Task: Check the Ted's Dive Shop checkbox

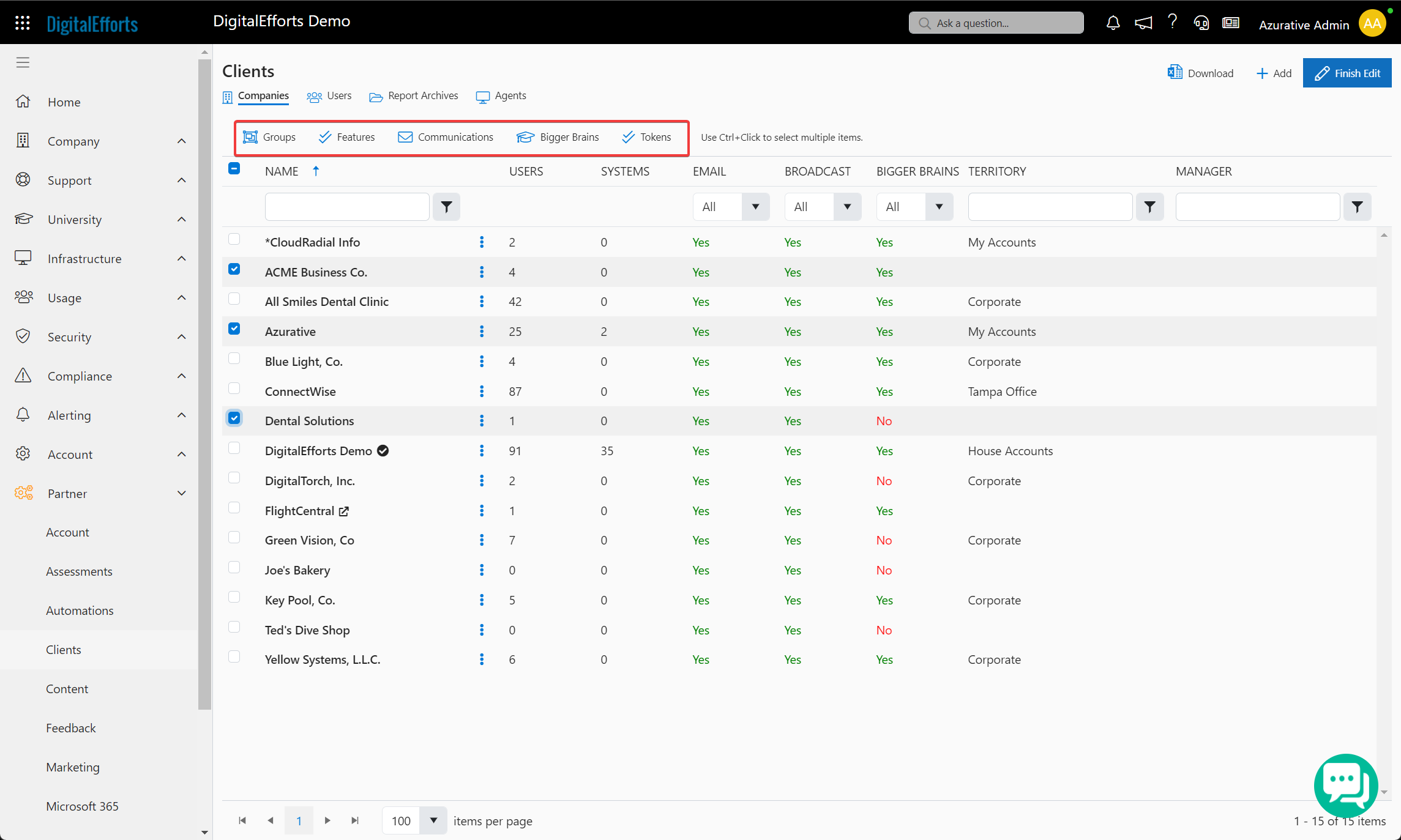Action: pyautogui.click(x=234, y=627)
